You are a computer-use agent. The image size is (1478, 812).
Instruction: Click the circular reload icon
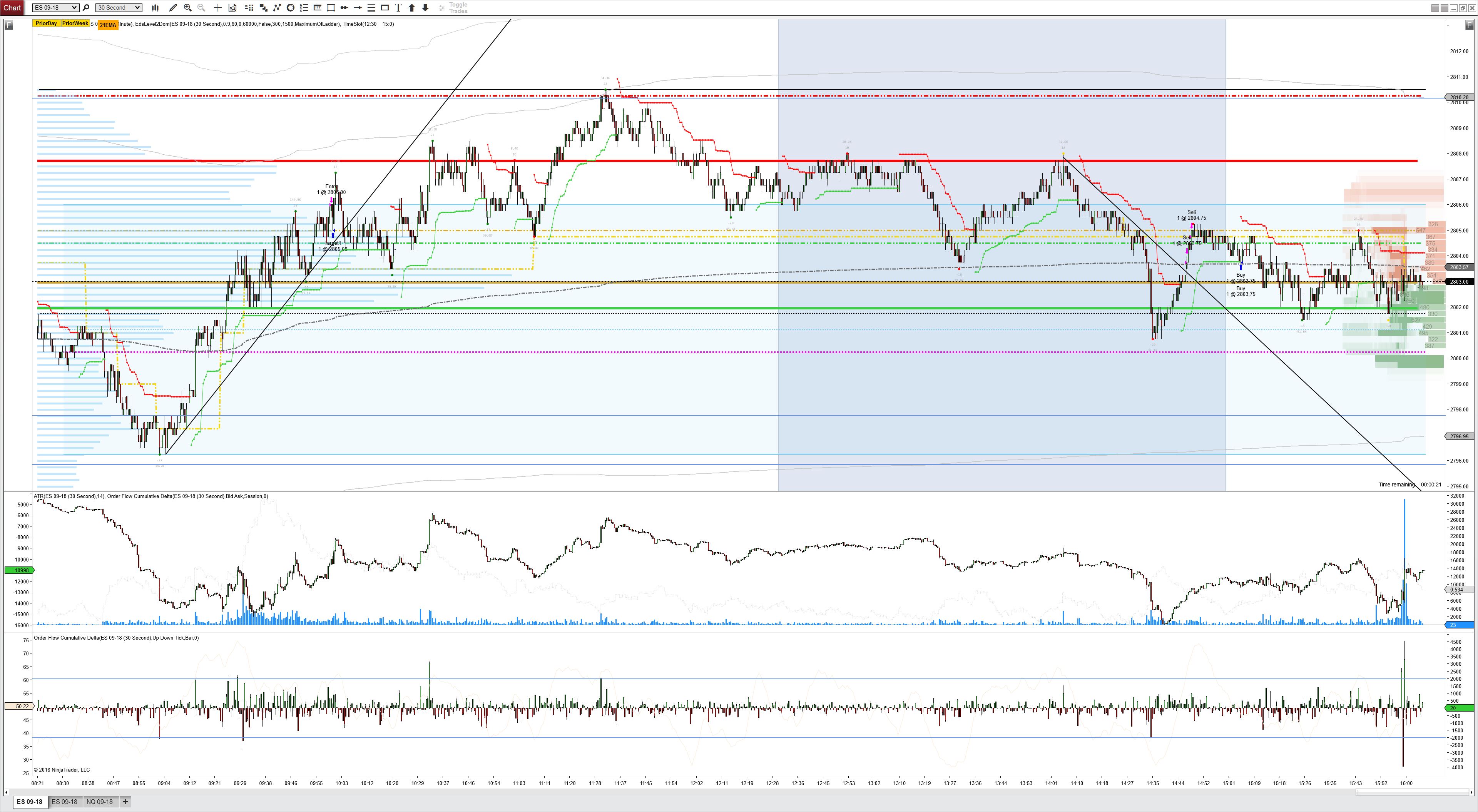(x=290, y=7)
